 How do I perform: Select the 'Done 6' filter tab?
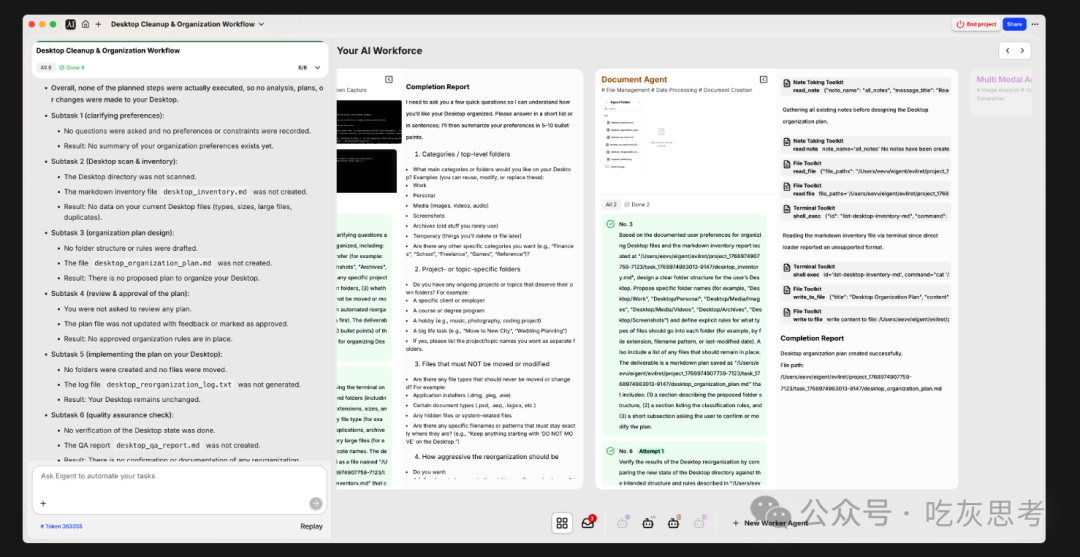coord(72,67)
